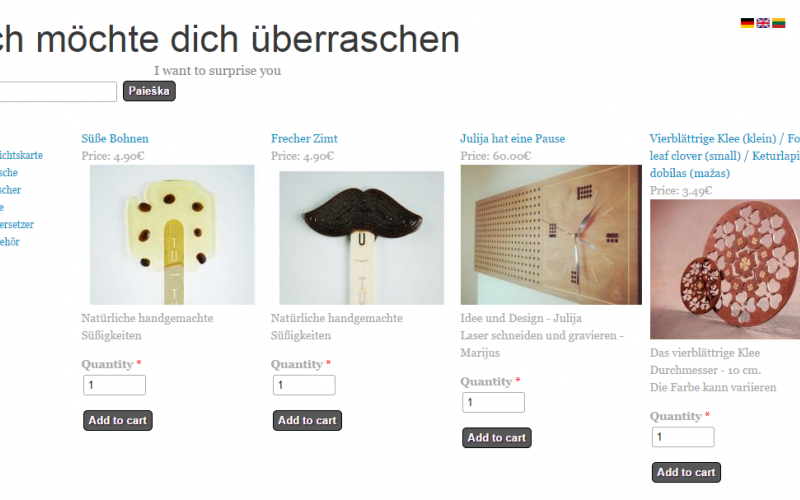The image size is (800, 500).
Task: View the mustache lollipop image
Action: point(361,238)
